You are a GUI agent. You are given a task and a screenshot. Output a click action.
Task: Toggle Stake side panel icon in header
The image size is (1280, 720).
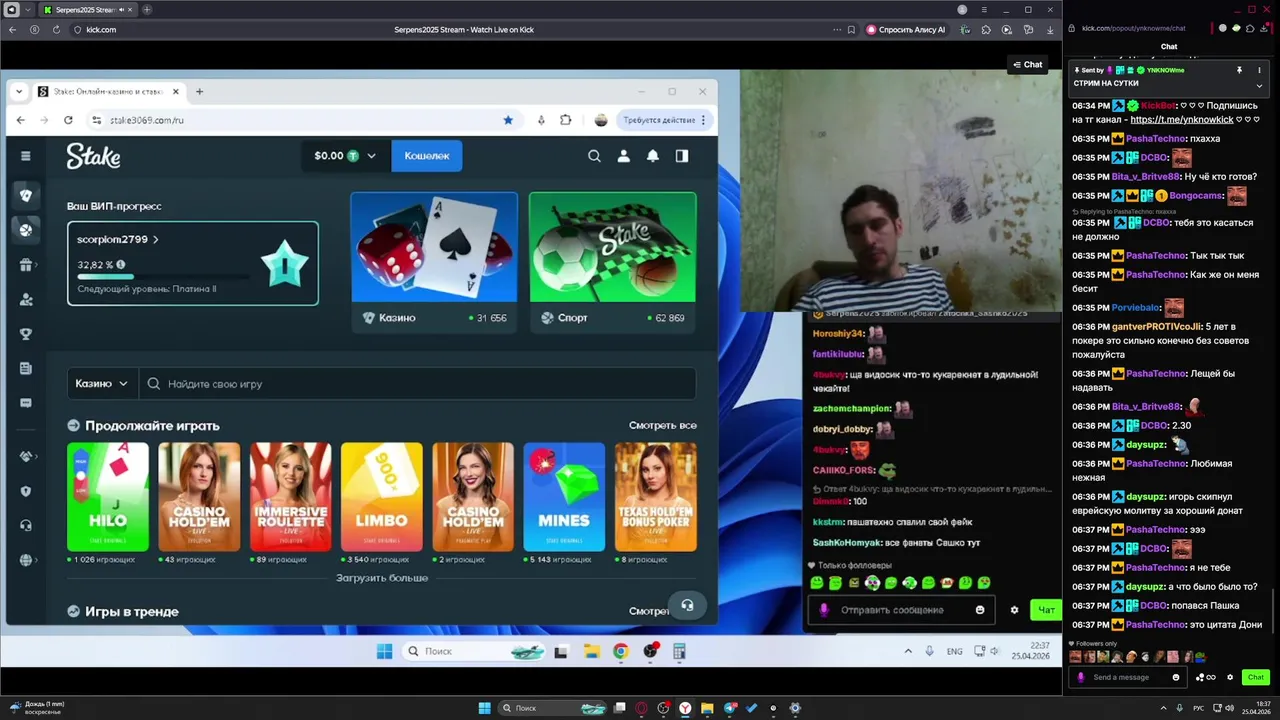(x=682, y=156)
